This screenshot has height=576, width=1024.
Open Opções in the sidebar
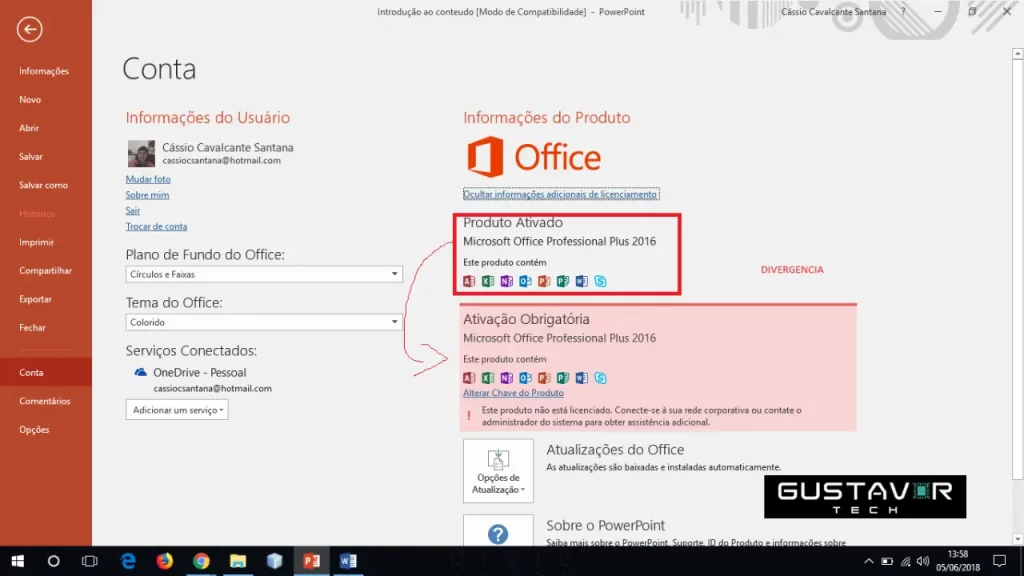pyautogui.click(x=34, y=430)
